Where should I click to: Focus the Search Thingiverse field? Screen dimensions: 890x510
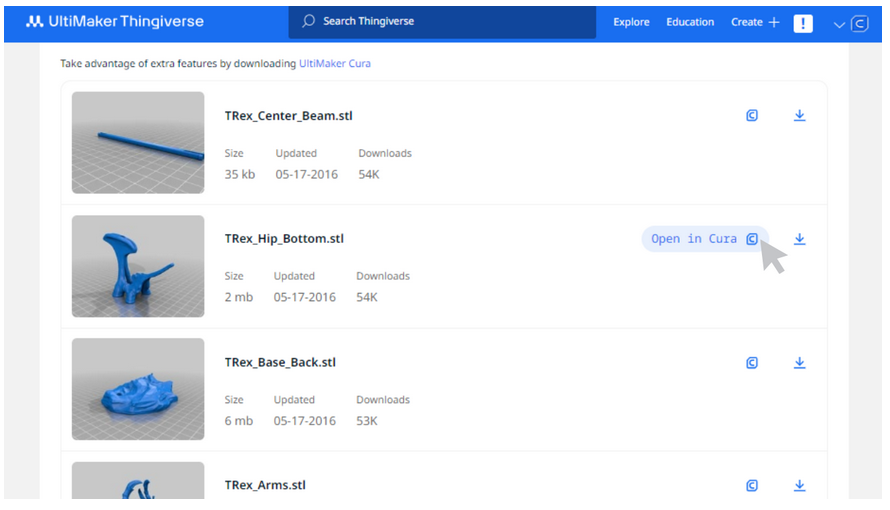tap(442, 22)
